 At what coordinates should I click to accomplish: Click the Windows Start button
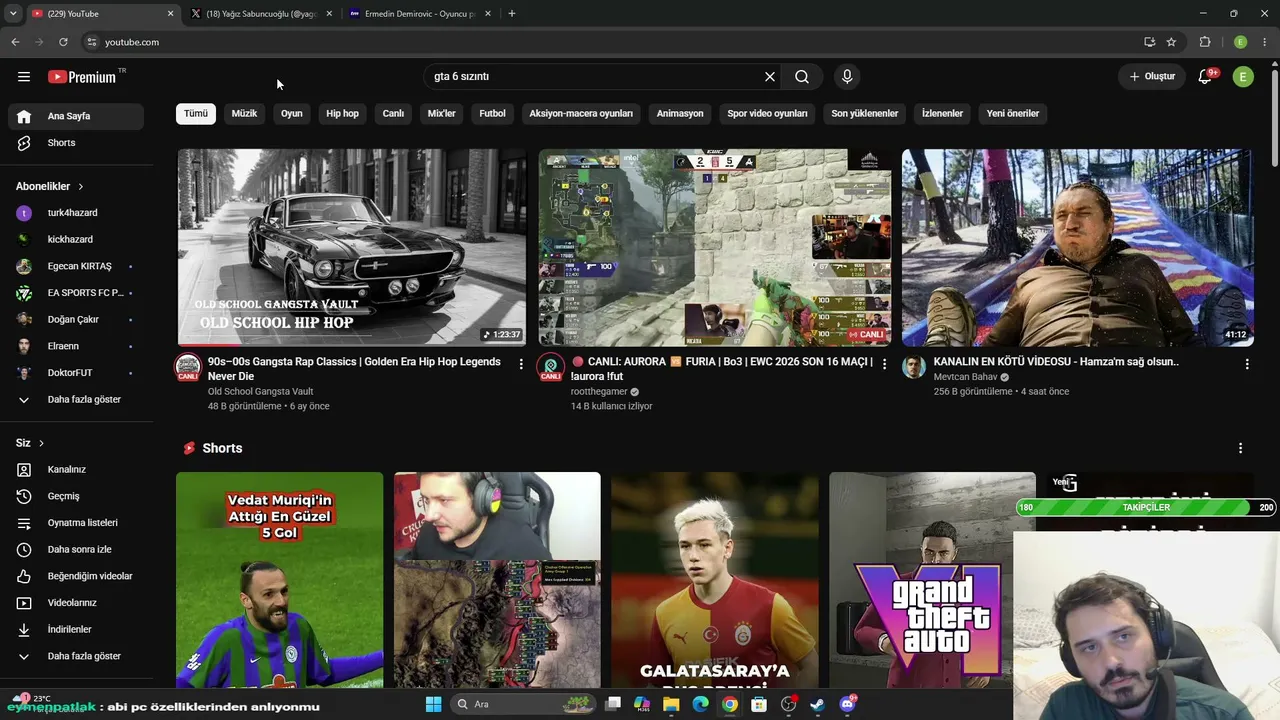tap(433, 704)
